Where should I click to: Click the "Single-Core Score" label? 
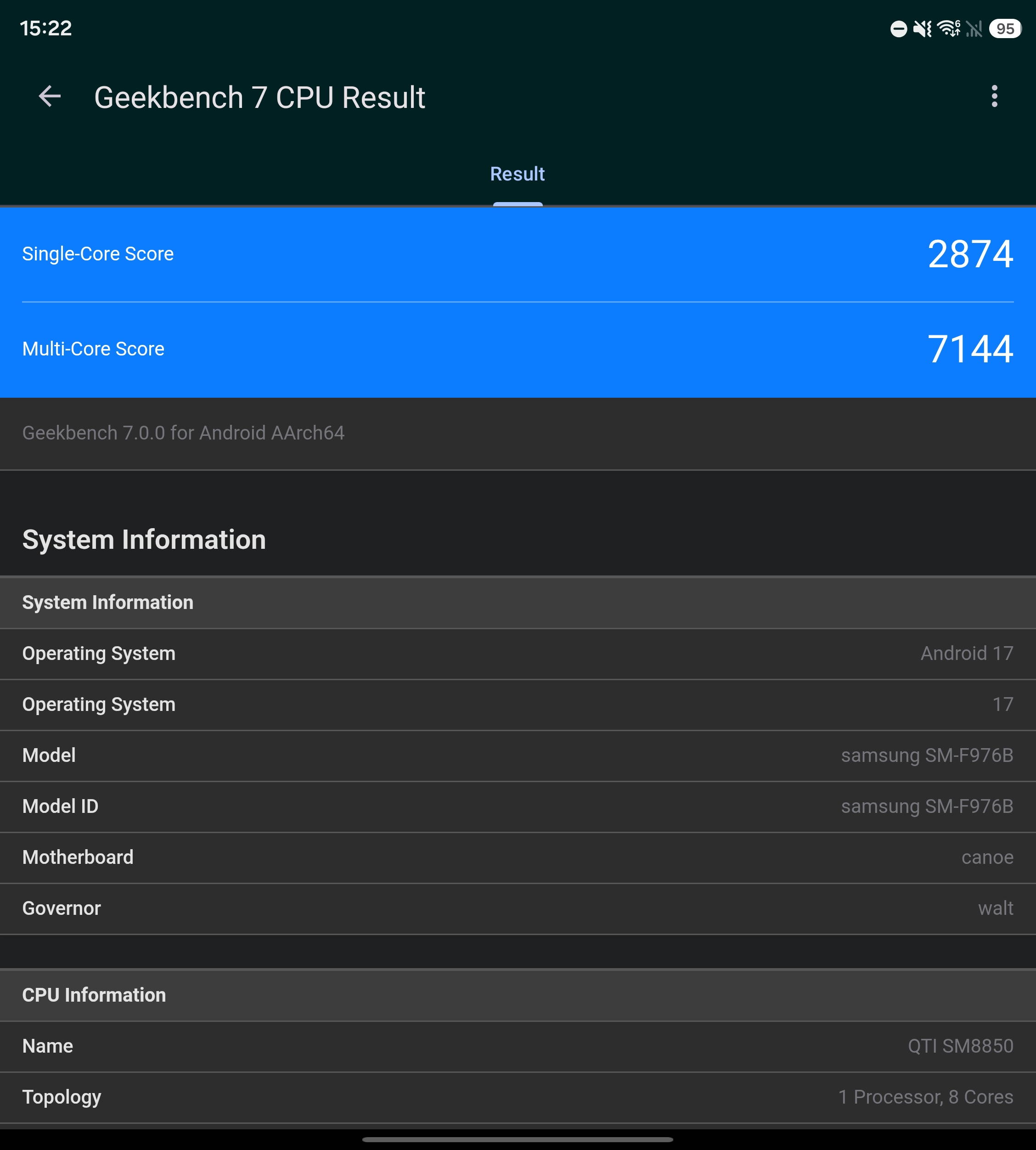coord(98,254)
